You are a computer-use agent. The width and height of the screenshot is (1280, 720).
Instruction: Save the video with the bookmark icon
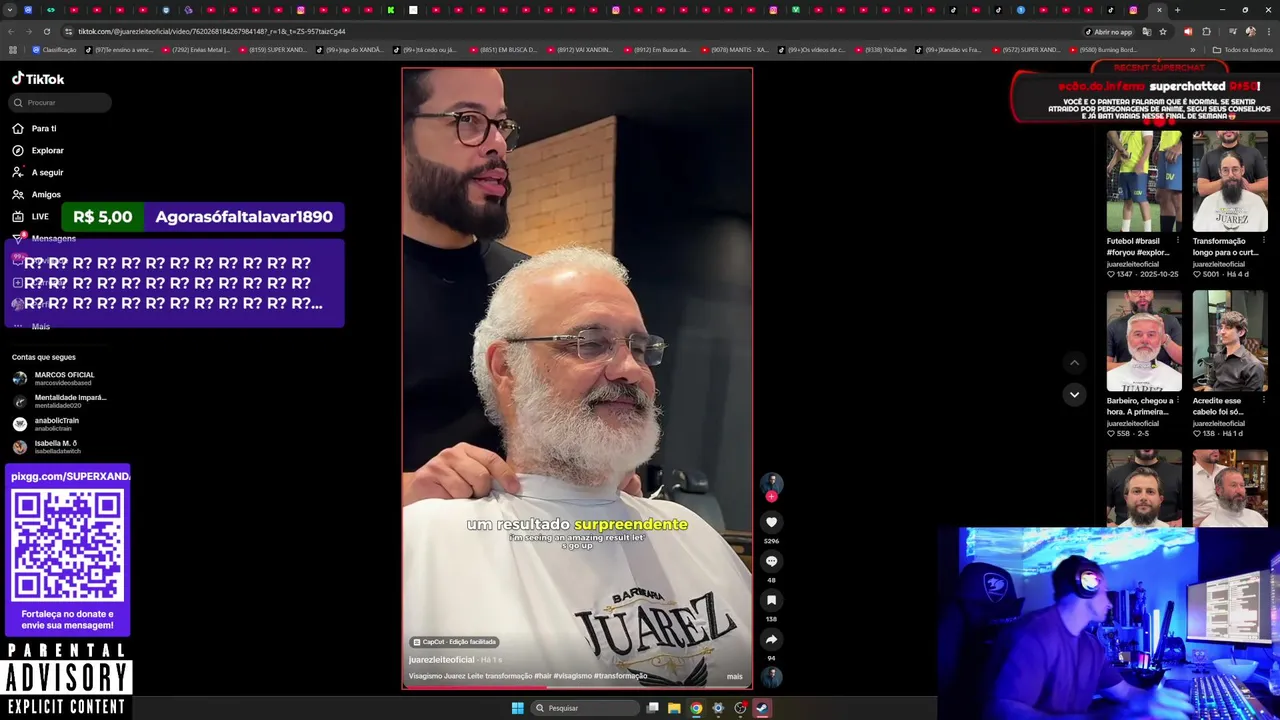tap(771, 600)
